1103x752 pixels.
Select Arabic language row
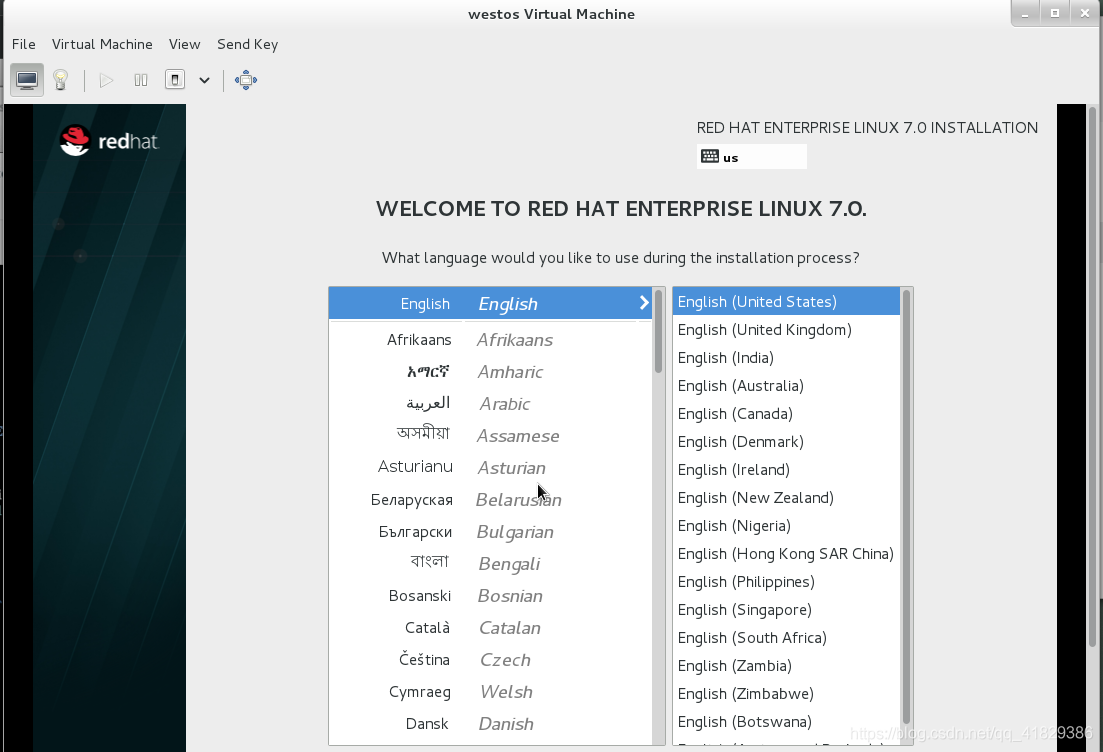(x=490, y=404)
